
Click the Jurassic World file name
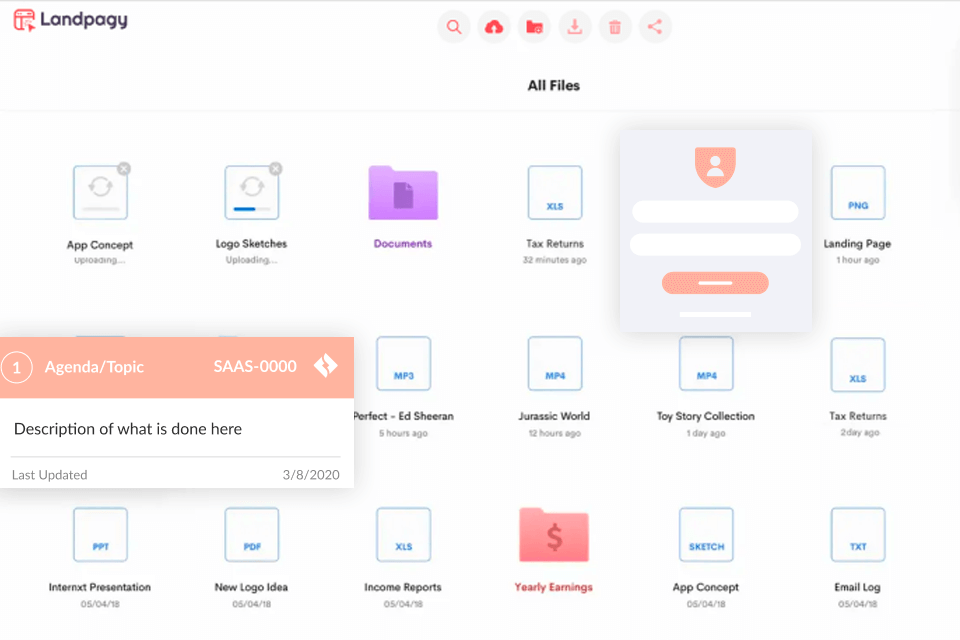(x=554, y=416)
